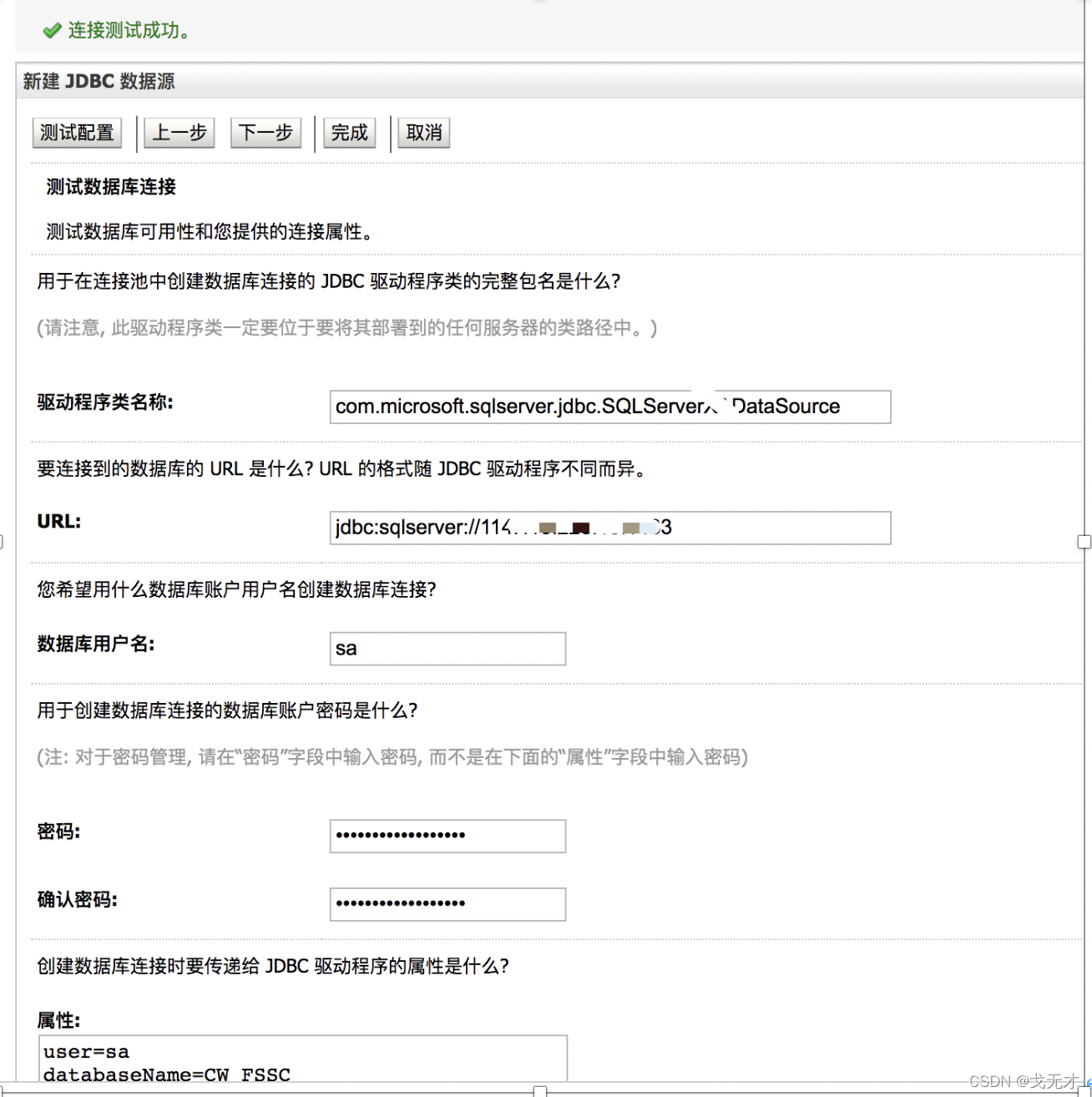Click the 新建 JDBC 数据源 panel title
This screenshot has height=1097, width=1092.
[99, 81]
